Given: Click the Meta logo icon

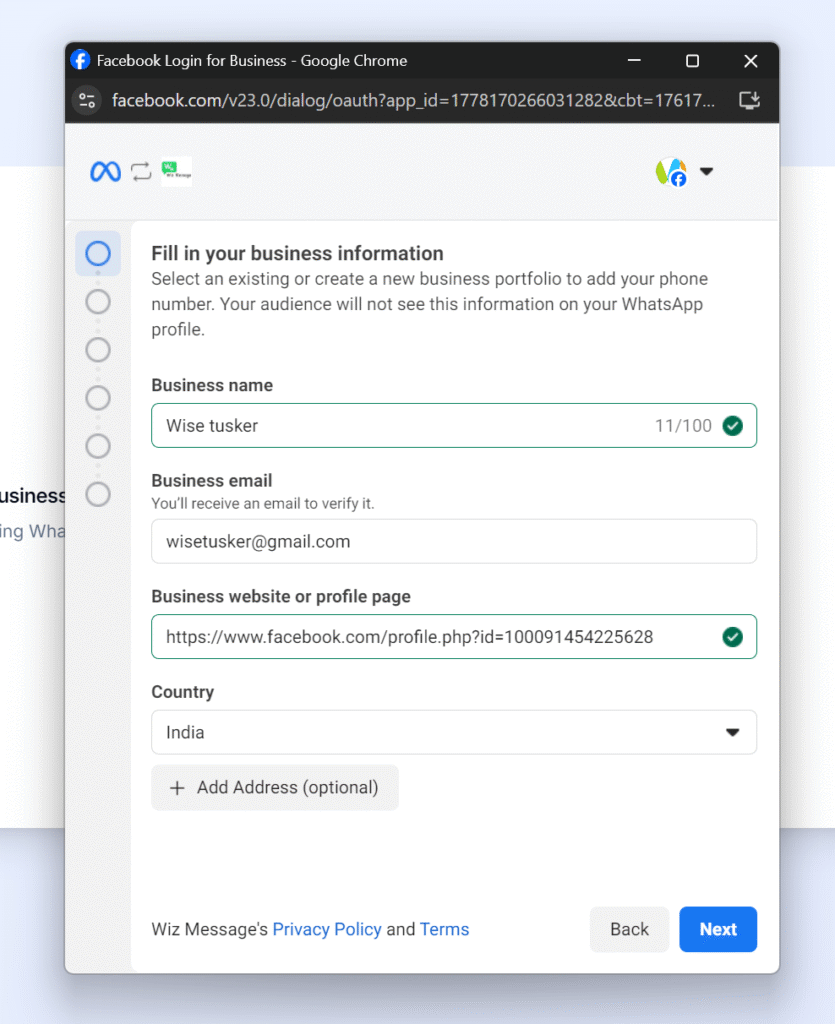Looking at the screenshot, I should click(x=105, y=172).
